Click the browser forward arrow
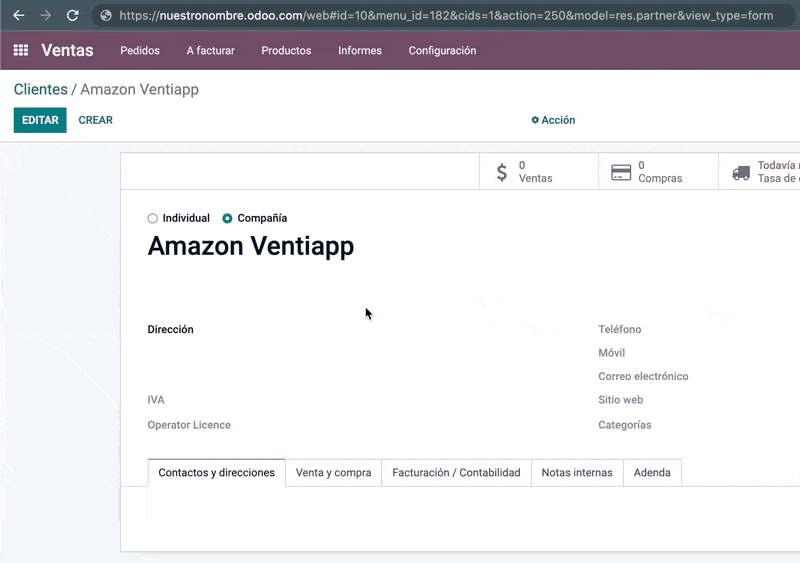The width and height of the screenshot is (800, 563). coord(45,15)
